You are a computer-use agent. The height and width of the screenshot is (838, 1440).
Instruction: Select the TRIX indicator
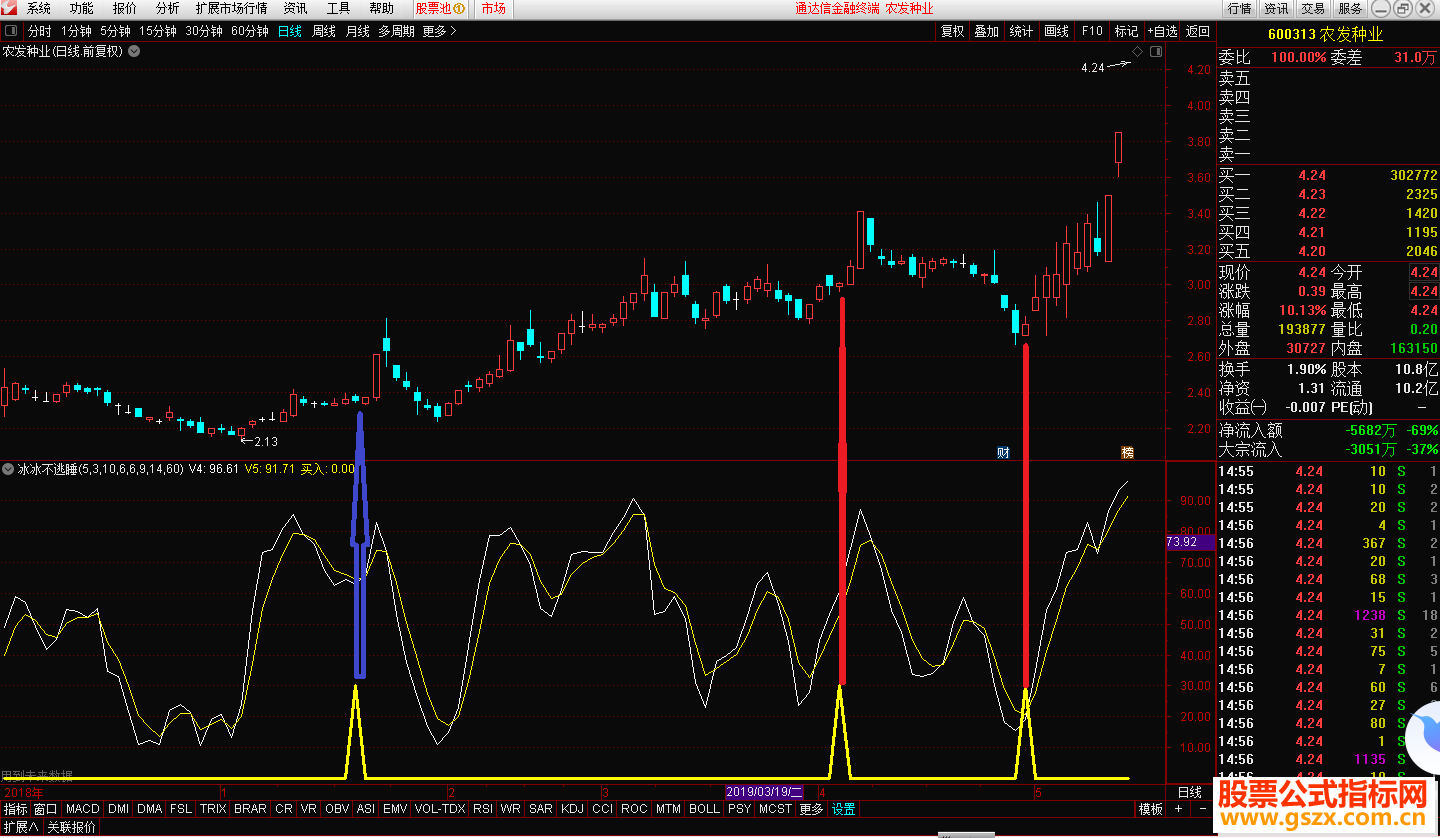(213, 809)
